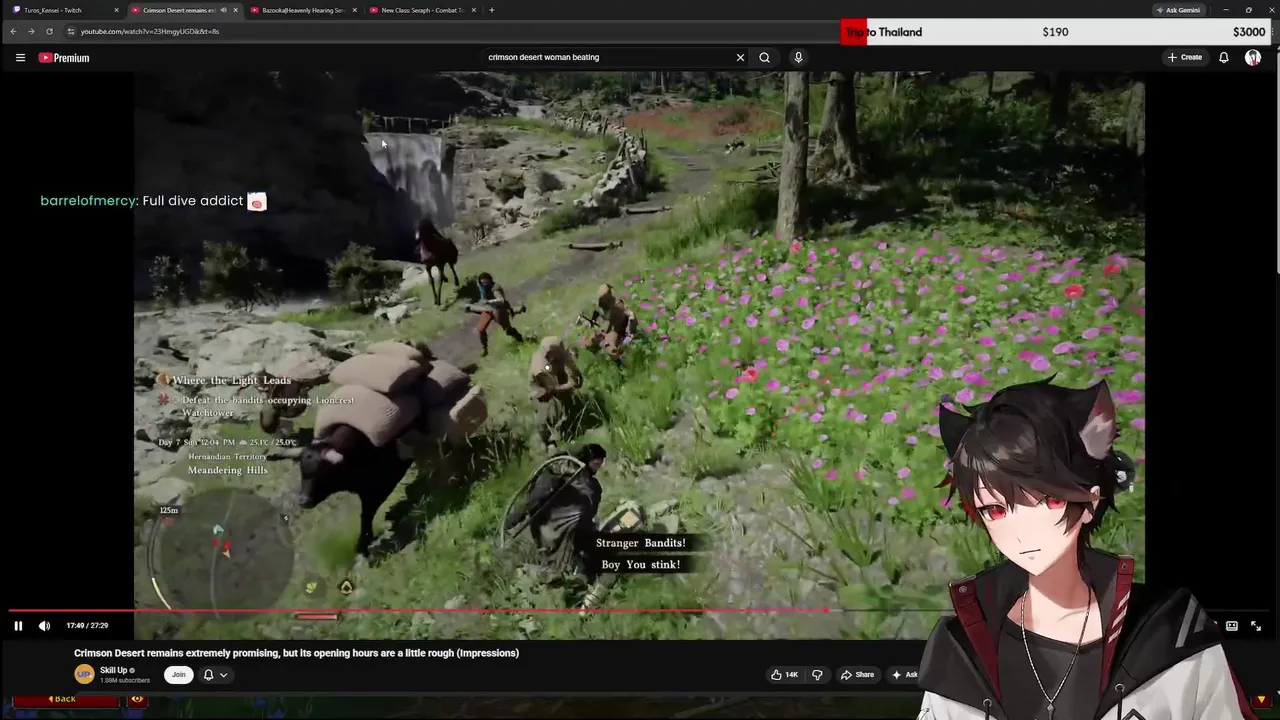
Task: Go back in browser history
Action: [13, 31]
